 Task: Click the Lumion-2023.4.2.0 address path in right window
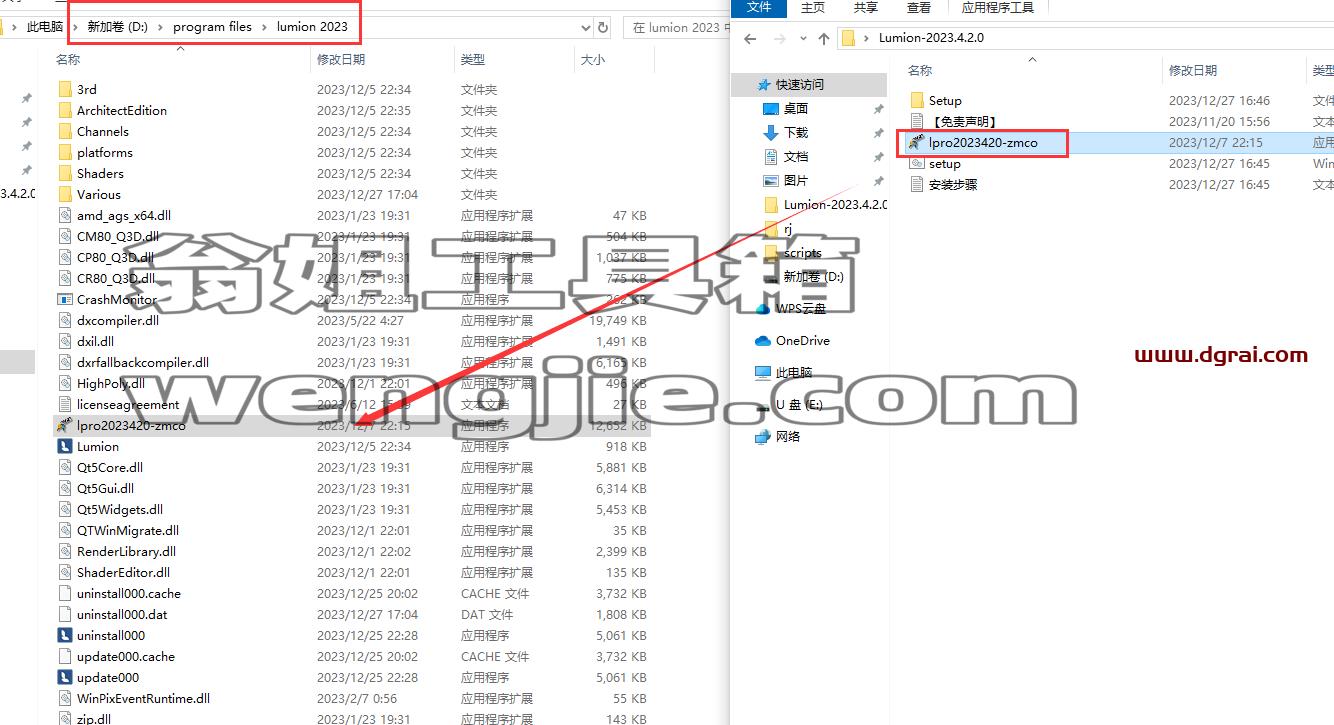pos(931,38)
